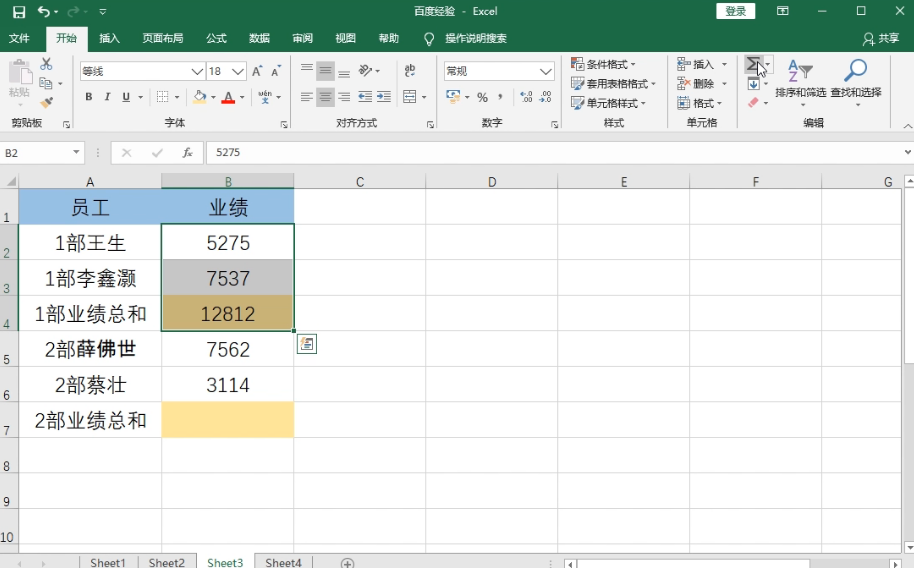Image resolution: width=914 pixels, height=568 pixels.
Task: Click the Undo arrow icon
Action: tap(44, 12)
